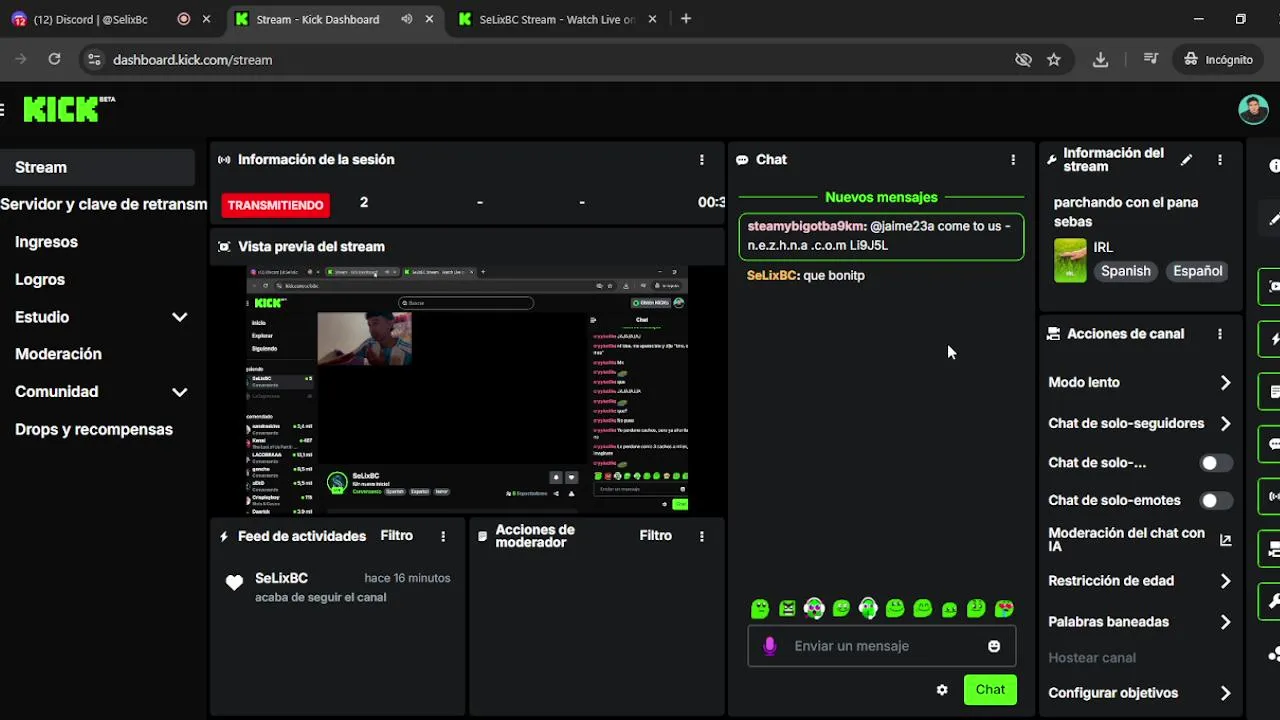This screenshot has height=720, width=1280.
Task: Enable Chat de solo-emotes switch
Action: (1215, 500)
